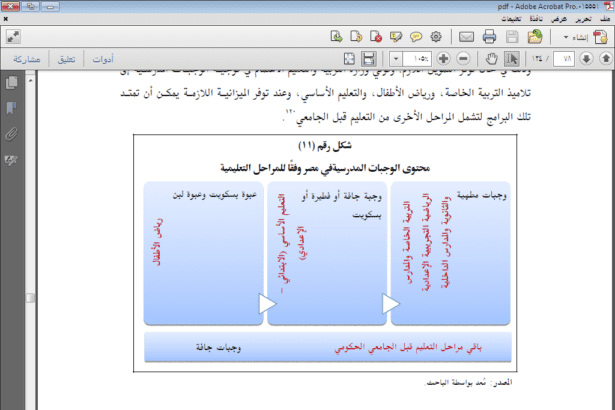Click the Save file icon
This screenshot has width=615, height=410.
[513, 37]
